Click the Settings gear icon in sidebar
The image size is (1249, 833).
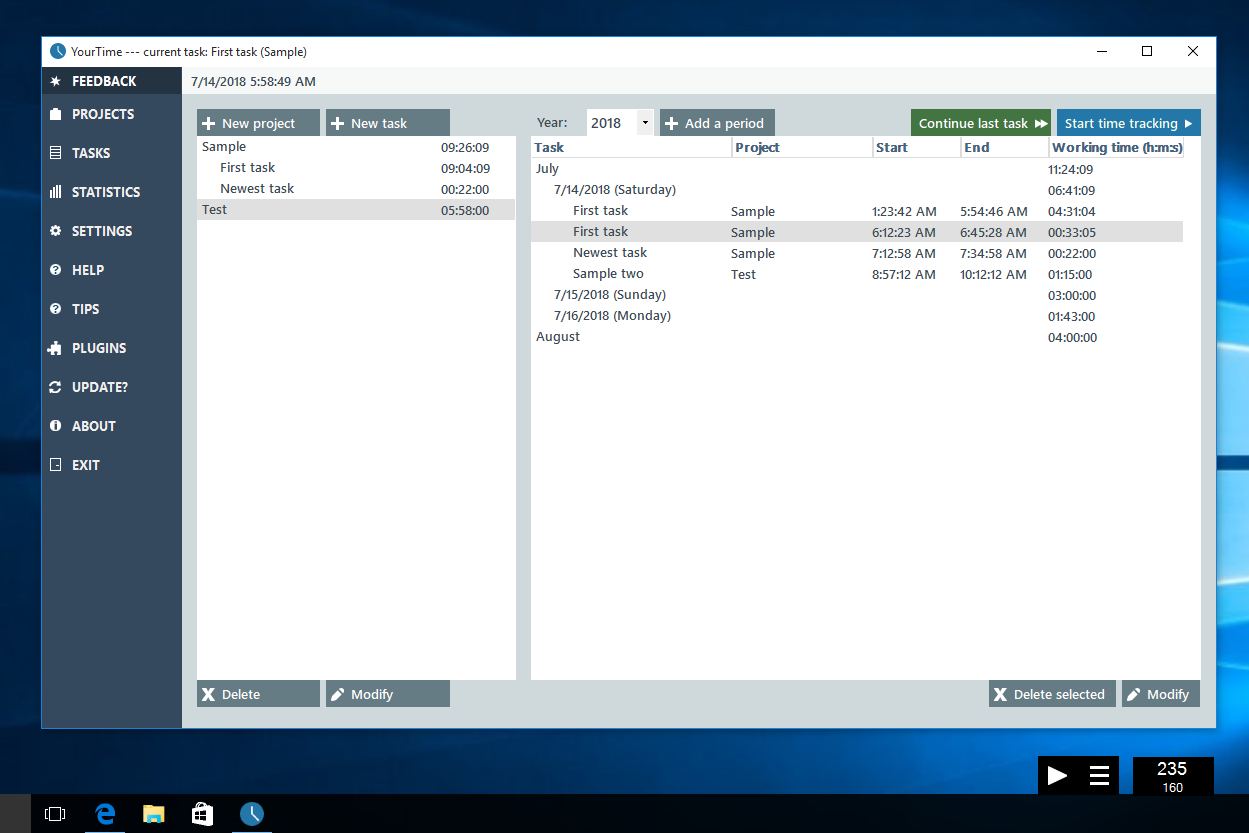coord(56,231)
